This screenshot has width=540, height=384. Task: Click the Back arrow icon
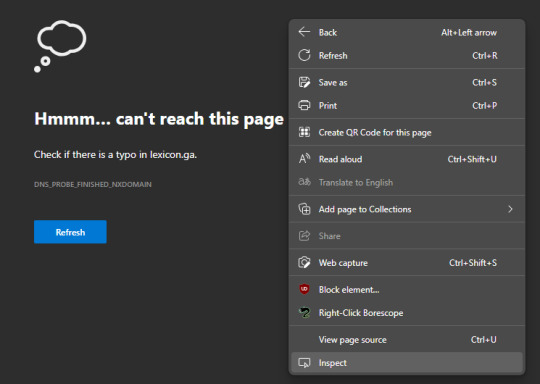(x=304, y=32)
